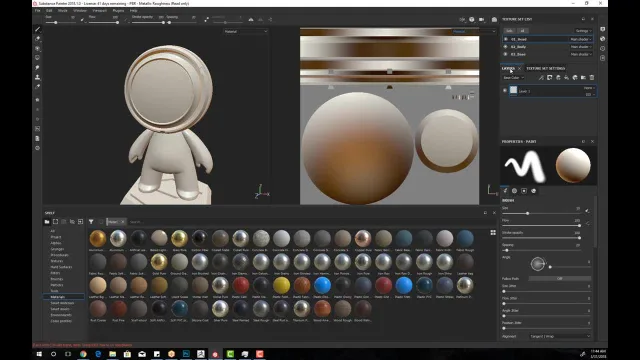
Task: Select the Alpha brush property icon
Action: (x=514, y=191)
